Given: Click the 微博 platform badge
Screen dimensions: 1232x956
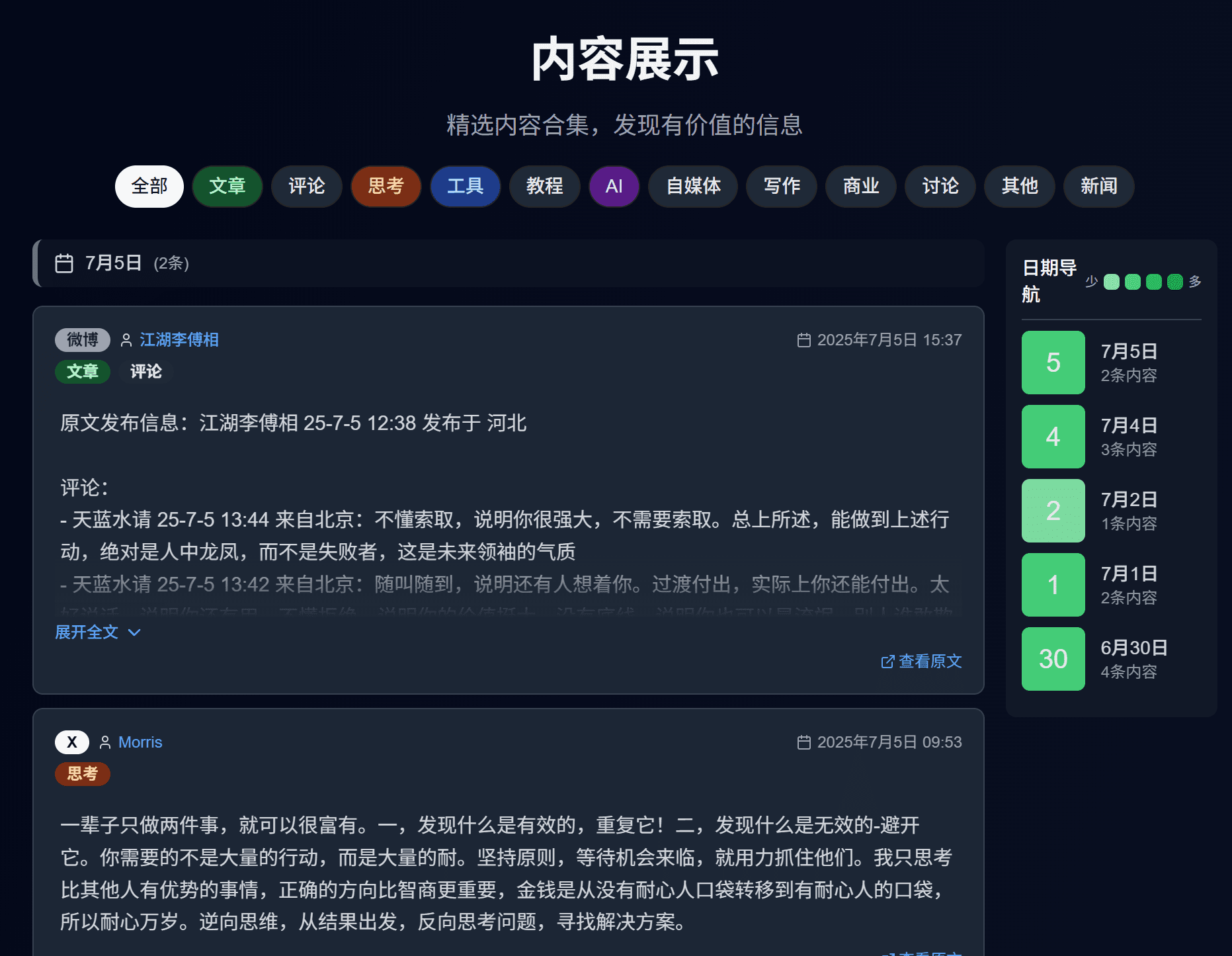Looking at the screenshot, I should coord(82,340).
